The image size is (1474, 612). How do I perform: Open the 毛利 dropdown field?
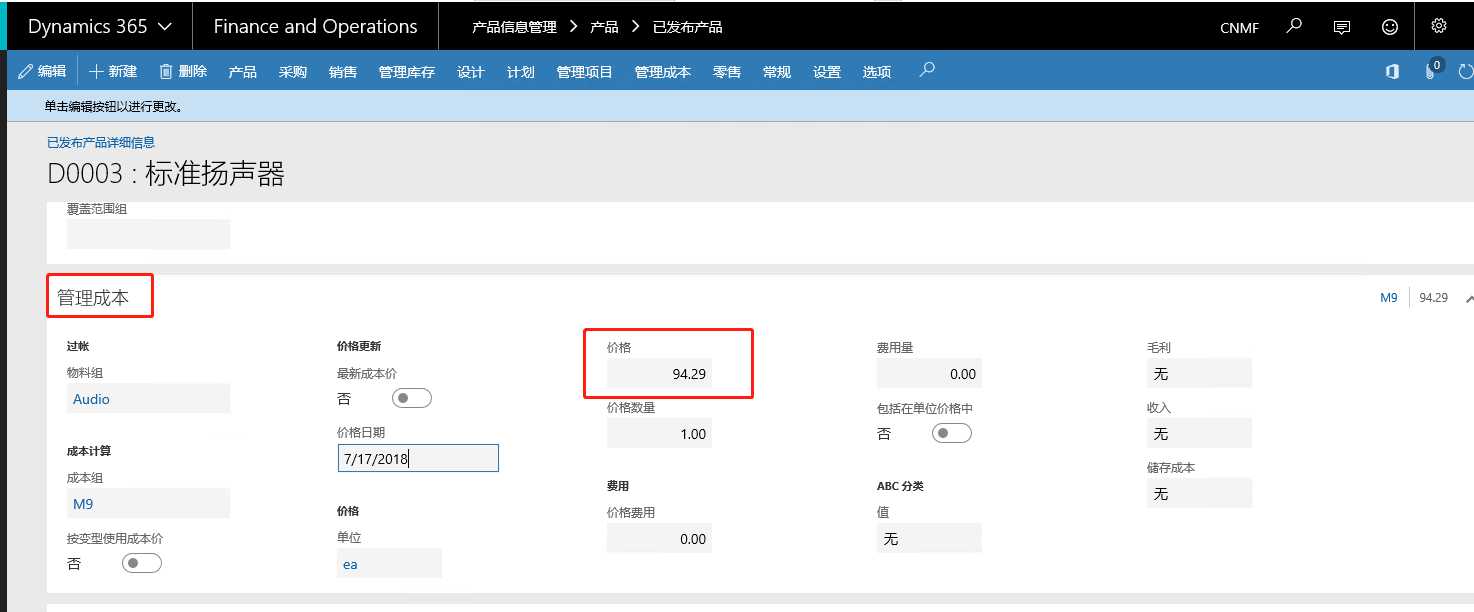click(1199, 374)
